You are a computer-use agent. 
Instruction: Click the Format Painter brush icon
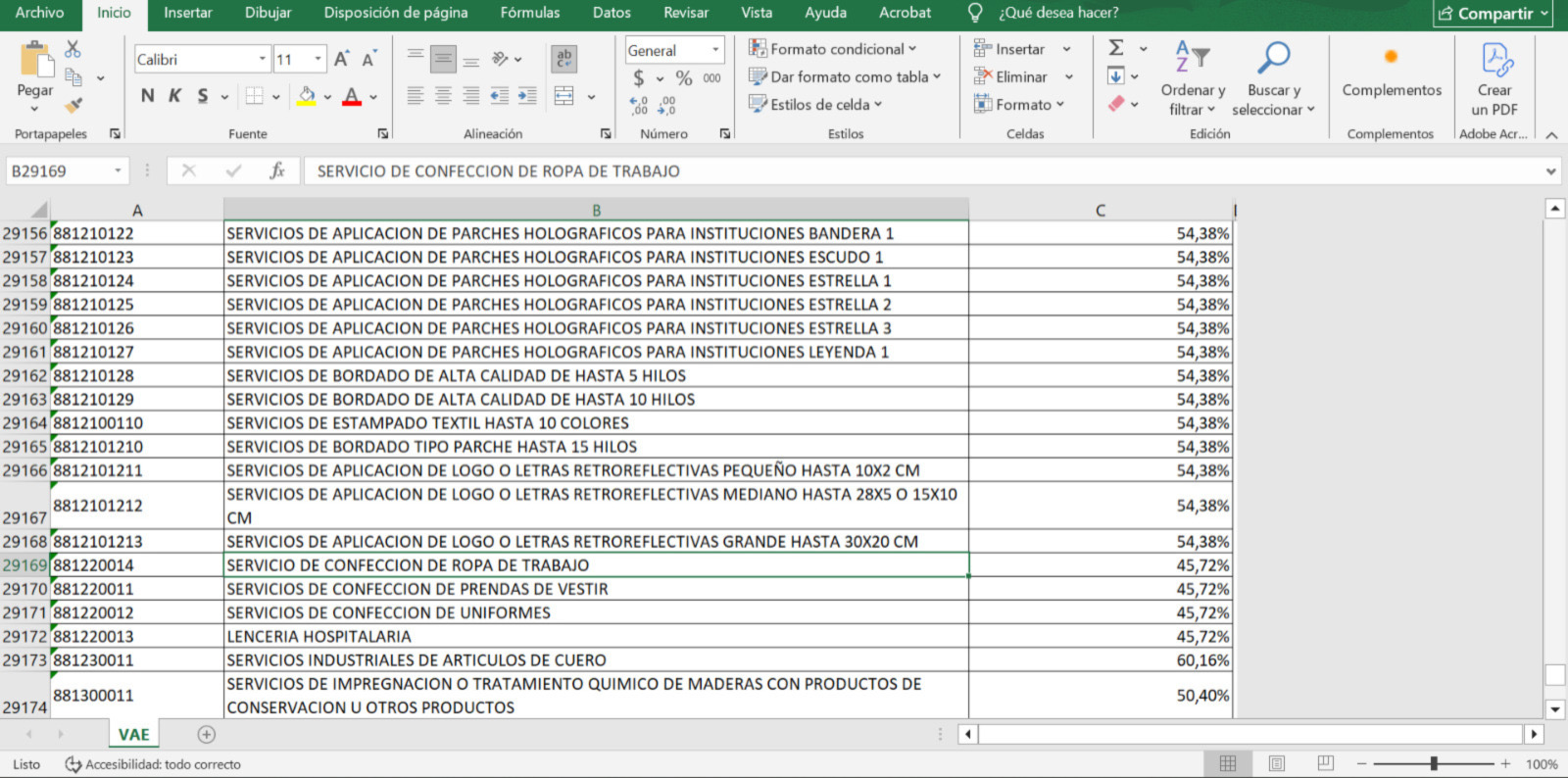pos(73,104)
